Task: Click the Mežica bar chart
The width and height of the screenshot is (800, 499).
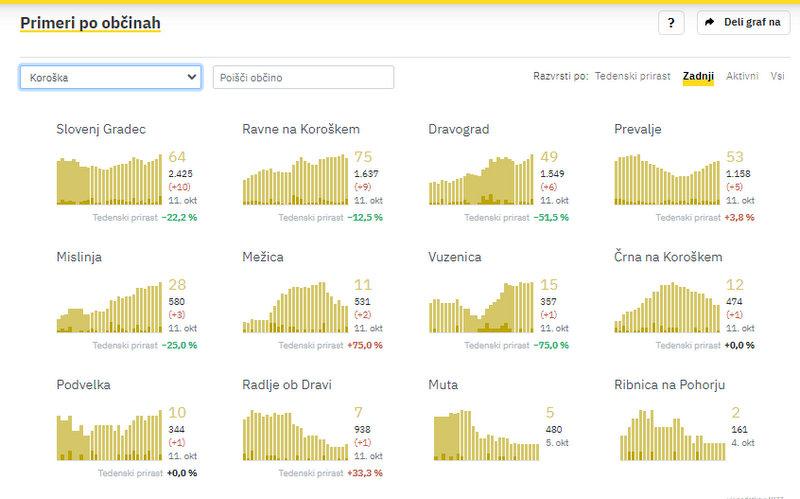Action: tap(295, 306)
